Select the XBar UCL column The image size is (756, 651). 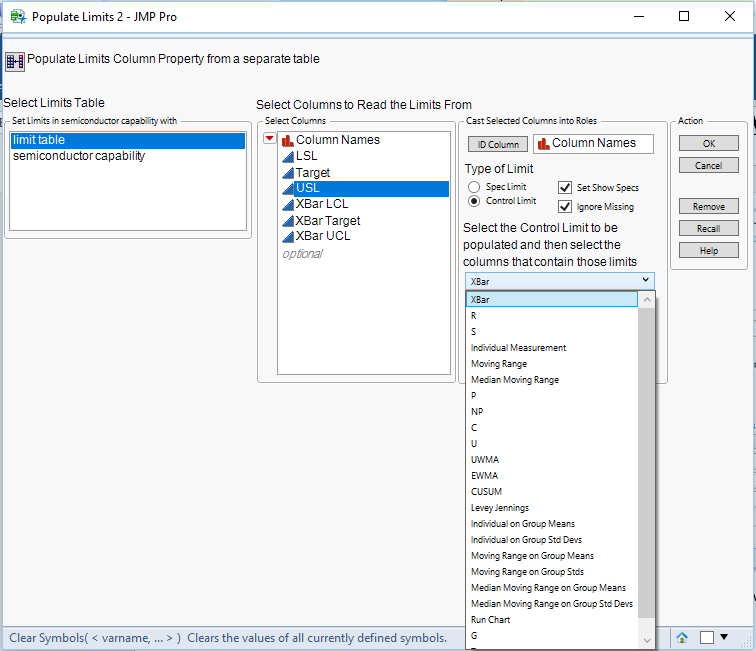point(322,236)
